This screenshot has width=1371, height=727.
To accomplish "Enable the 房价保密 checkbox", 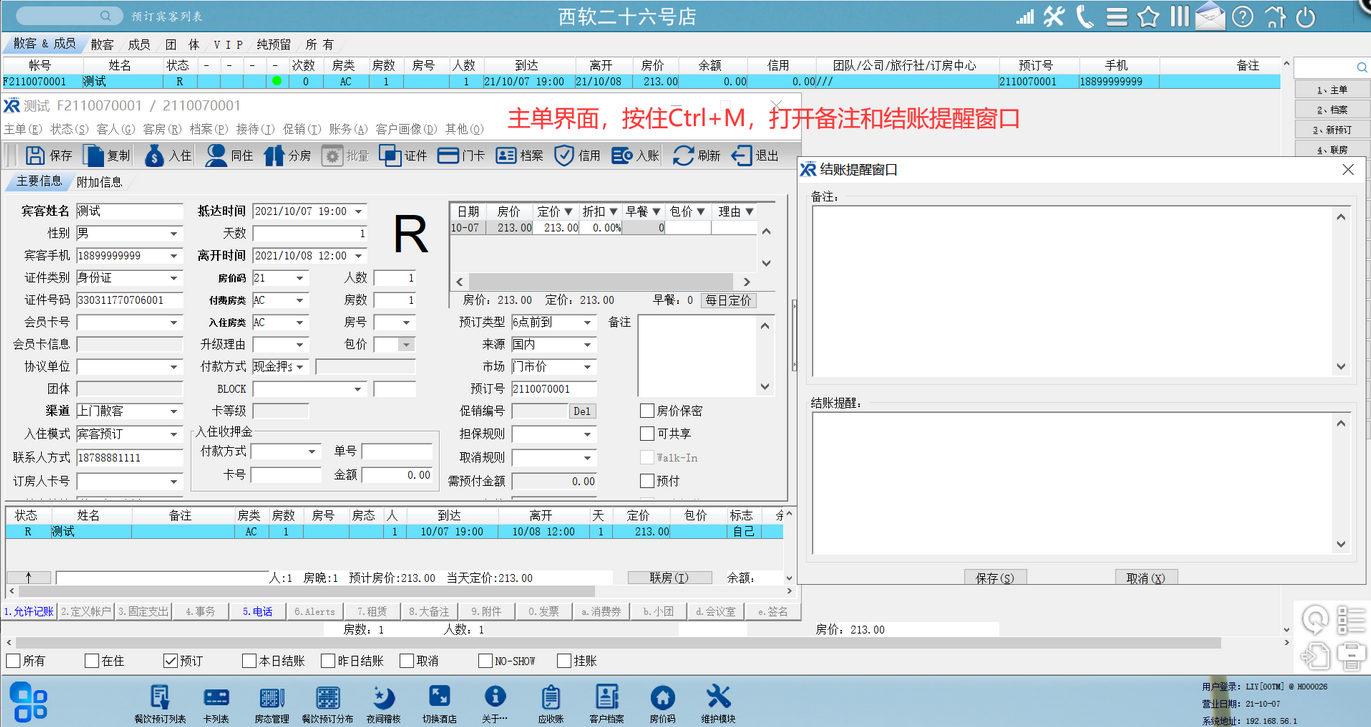I will 647,410.
